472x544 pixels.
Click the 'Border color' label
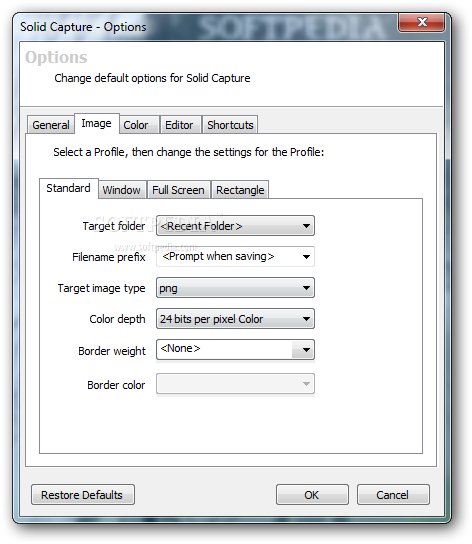point(116,385)
